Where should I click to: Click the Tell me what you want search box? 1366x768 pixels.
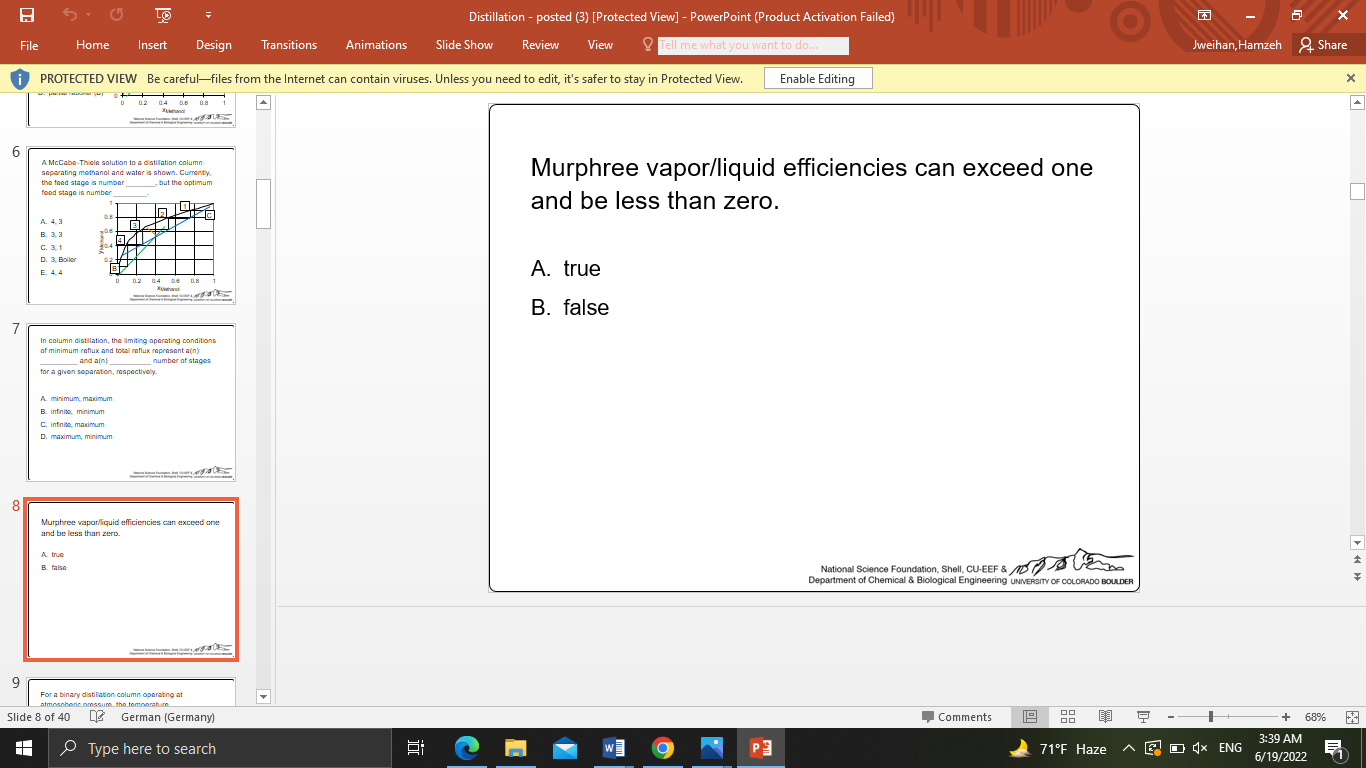click(753, 45)
